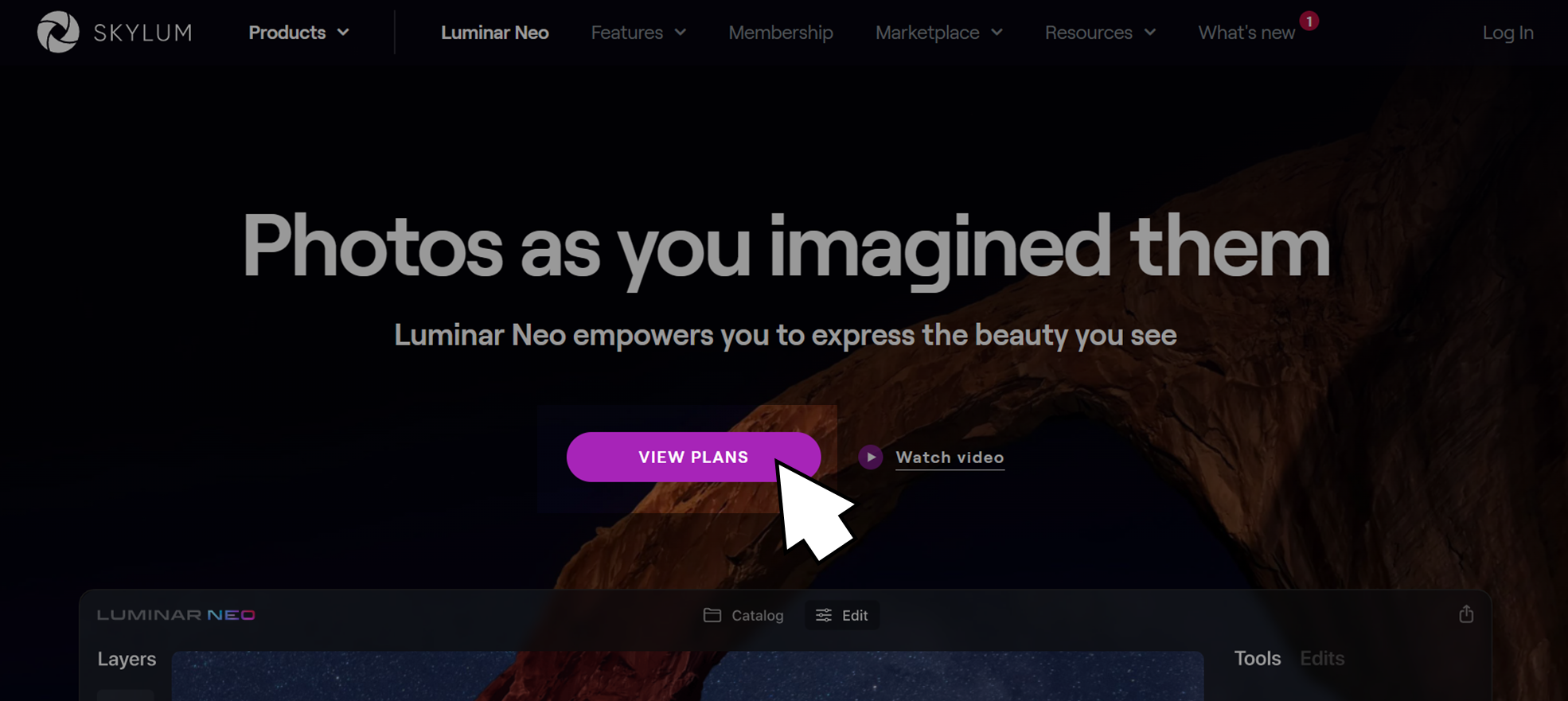
Task: Click the Edit sliders icon
Action: (x=824, y=615)
